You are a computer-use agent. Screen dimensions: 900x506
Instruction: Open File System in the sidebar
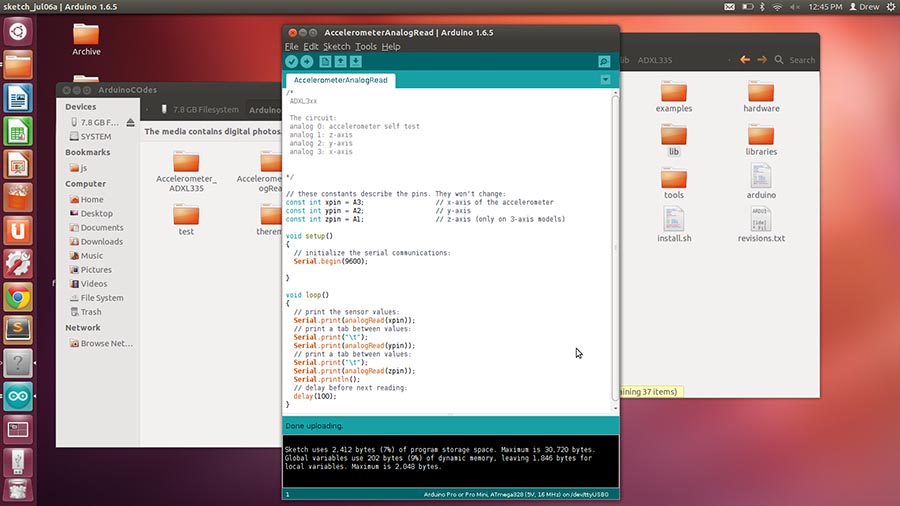[96, 298]
